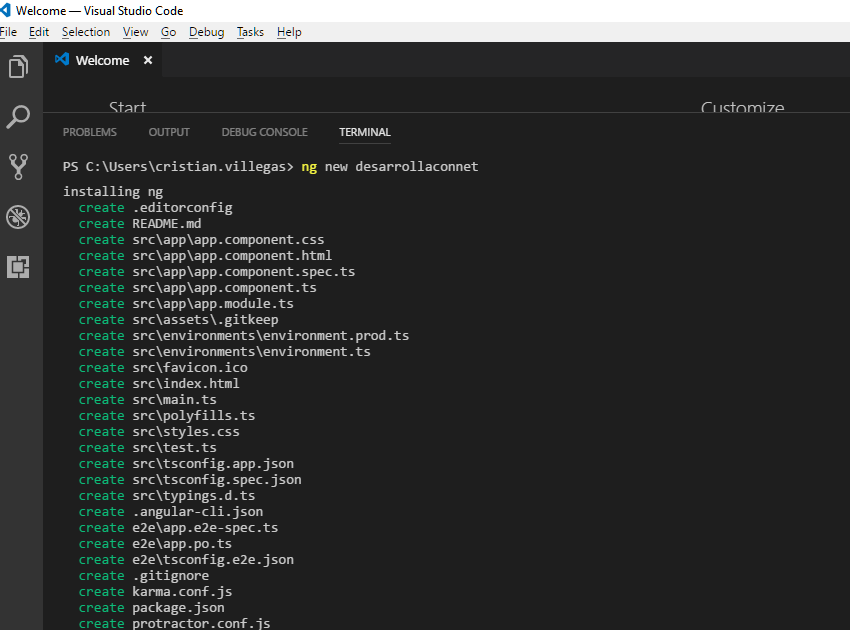Open the Extensions view
Screen dimensions: 850x630
point(18,267)
